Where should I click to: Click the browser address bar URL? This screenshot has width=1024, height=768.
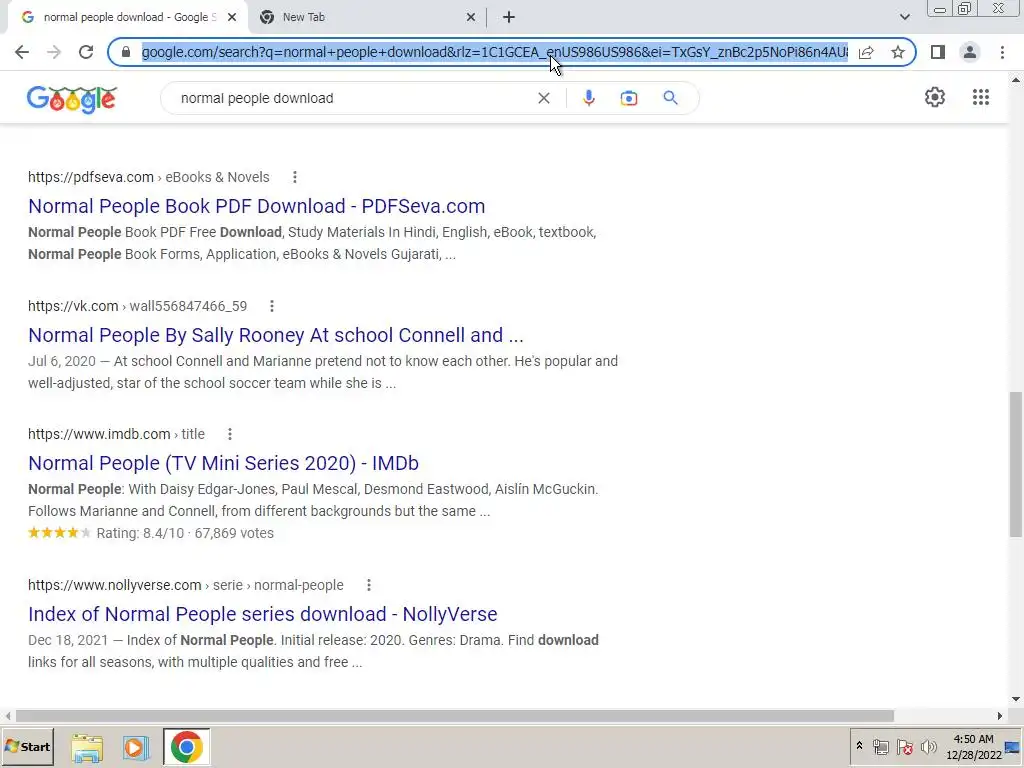(x=494, y=52)
